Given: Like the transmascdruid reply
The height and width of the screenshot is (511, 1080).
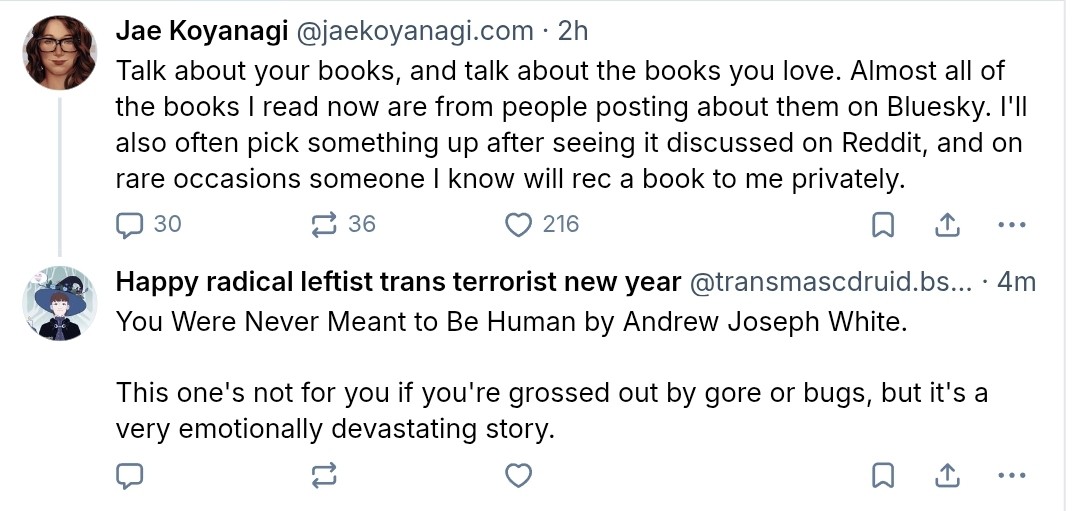Looking at the screenshot, I should (519, 475).
